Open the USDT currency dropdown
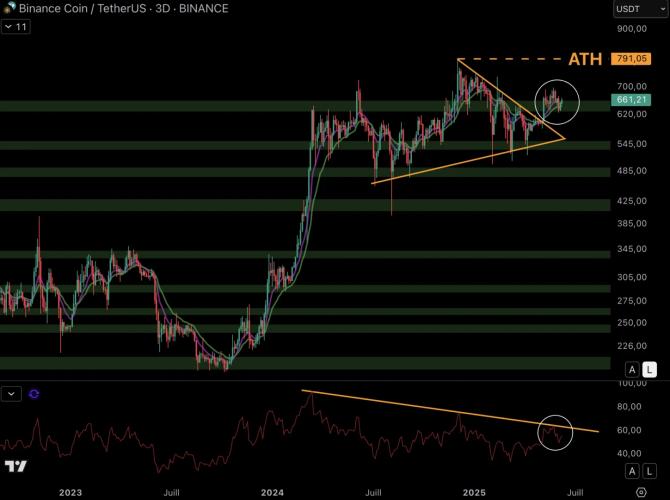Viewport: 670px width, 500px height. [x=641, y=9]
